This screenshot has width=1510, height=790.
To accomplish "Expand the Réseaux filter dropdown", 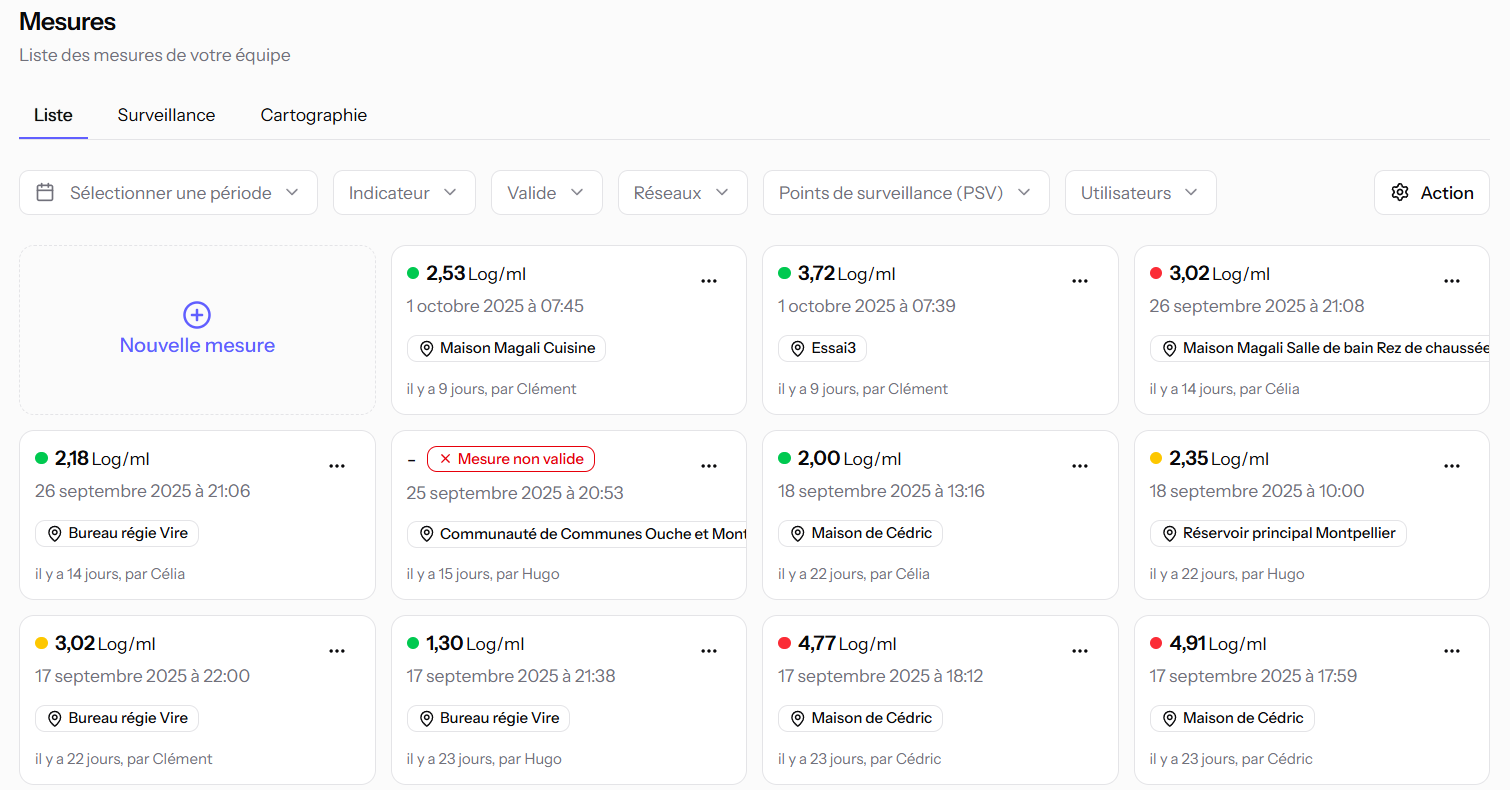I will coord(682,193).
